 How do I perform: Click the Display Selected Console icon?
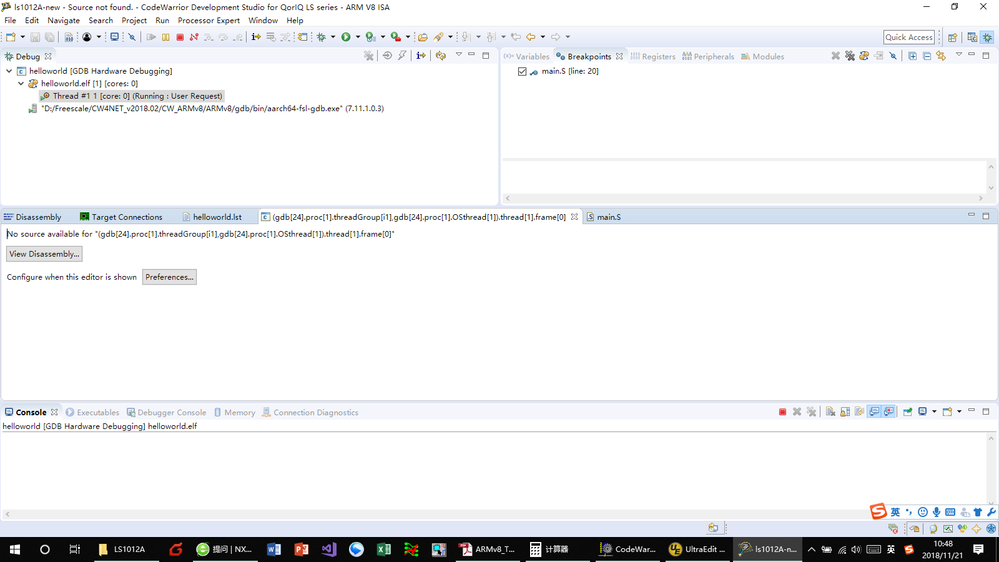(923, 412)
